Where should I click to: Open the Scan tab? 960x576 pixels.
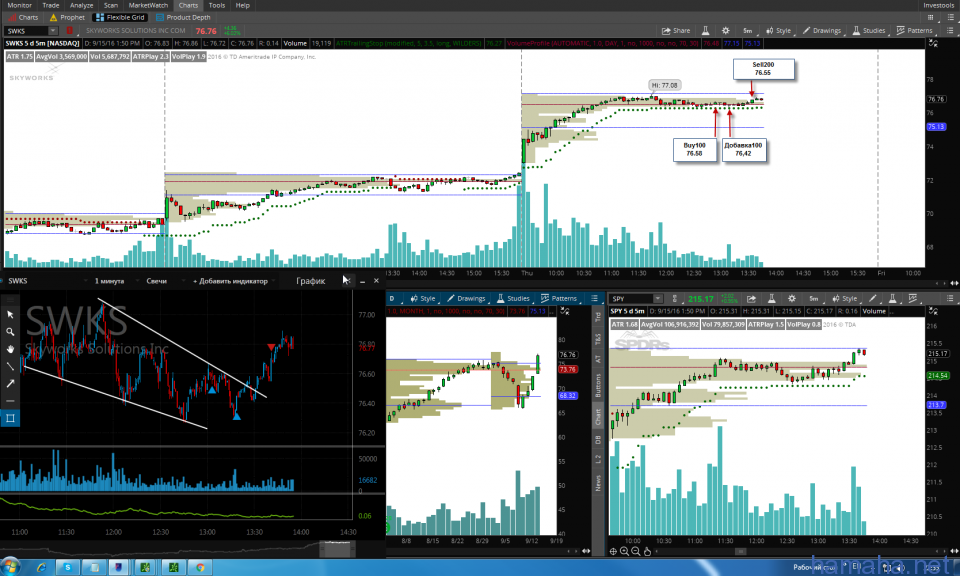tap(111, 5)
